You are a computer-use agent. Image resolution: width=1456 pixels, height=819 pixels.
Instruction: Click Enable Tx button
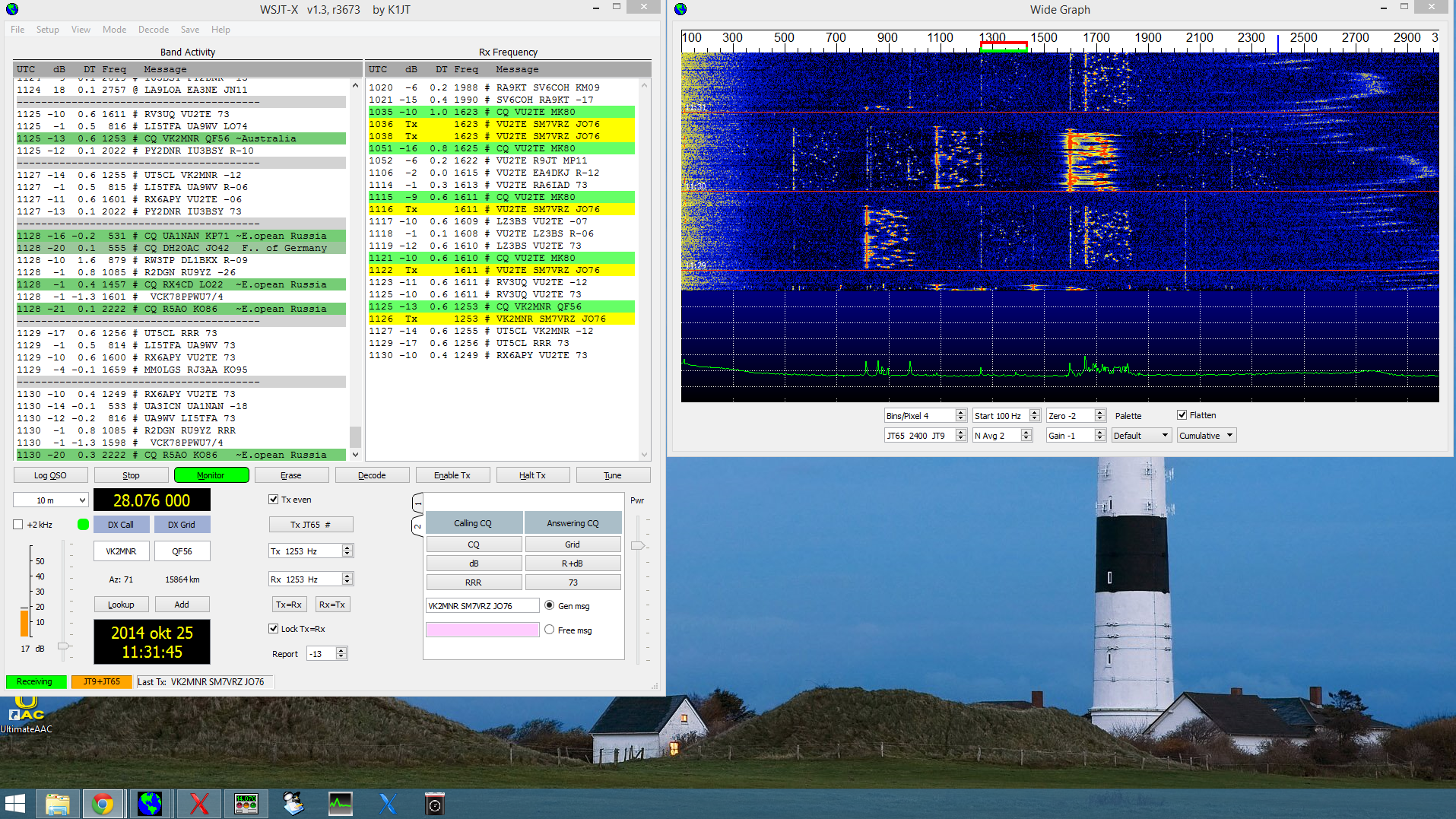click(452, 475)
